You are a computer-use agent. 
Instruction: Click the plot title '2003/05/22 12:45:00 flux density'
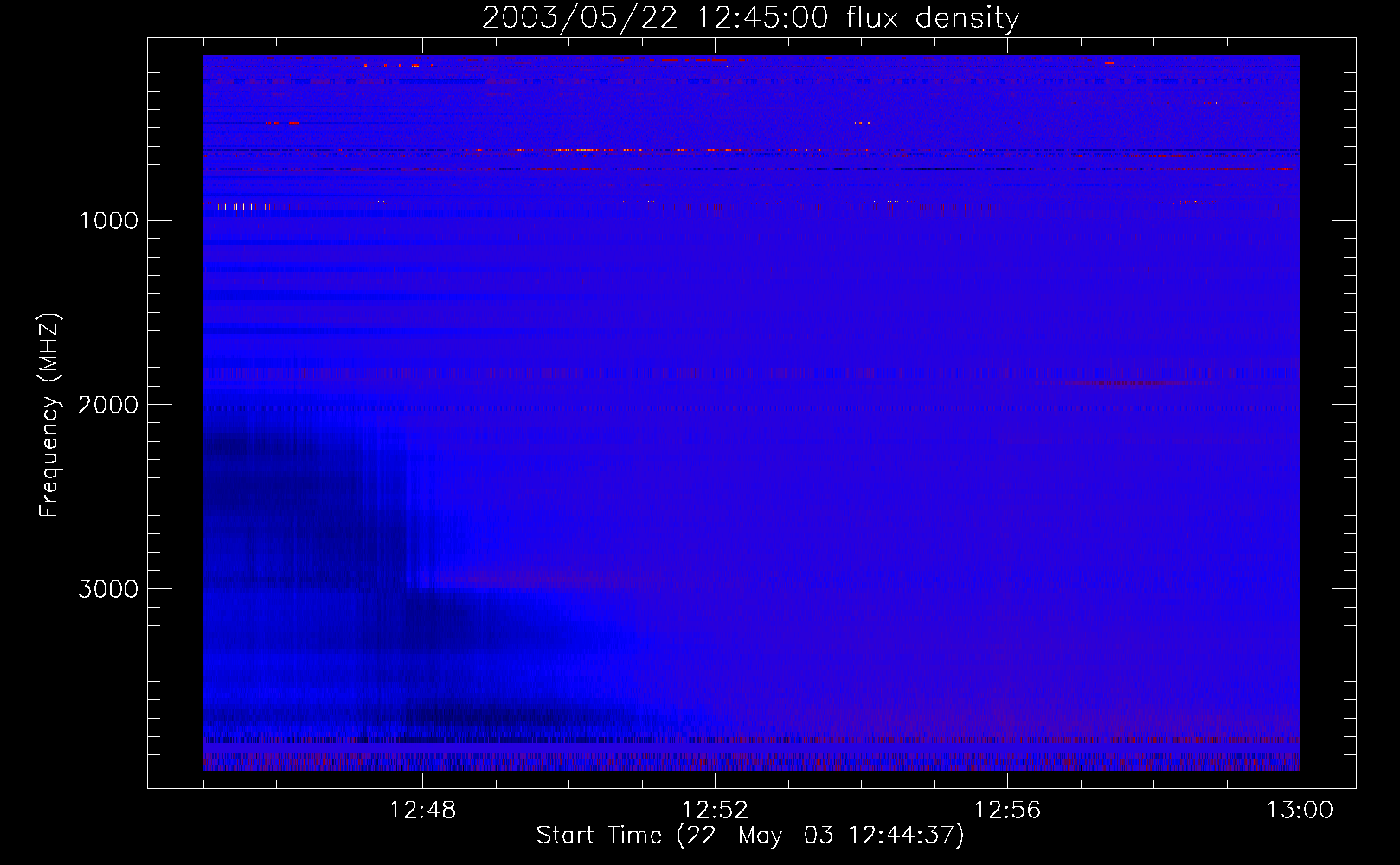click(x=750, y=17)
